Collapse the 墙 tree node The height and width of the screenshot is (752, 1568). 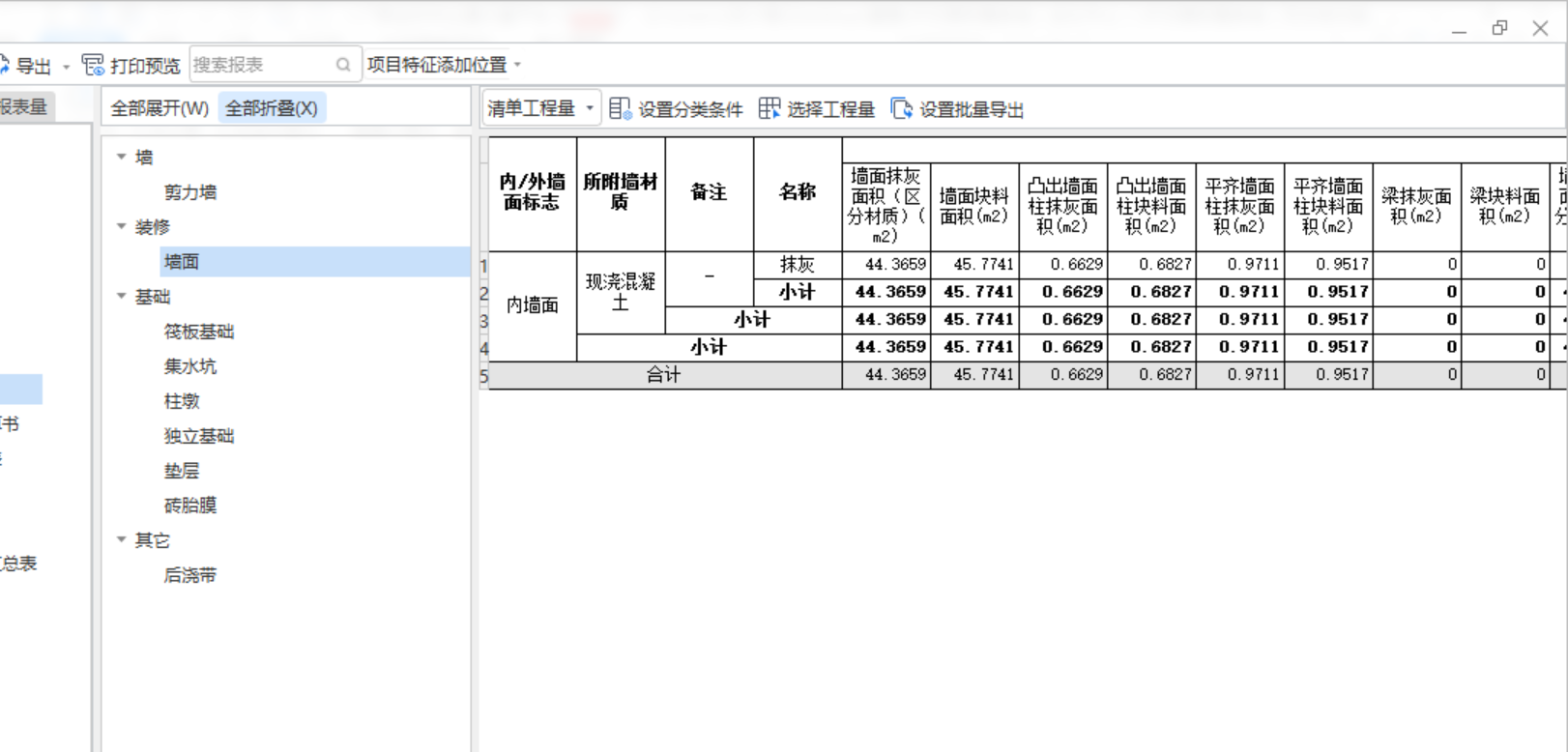(x=122, y=157)
